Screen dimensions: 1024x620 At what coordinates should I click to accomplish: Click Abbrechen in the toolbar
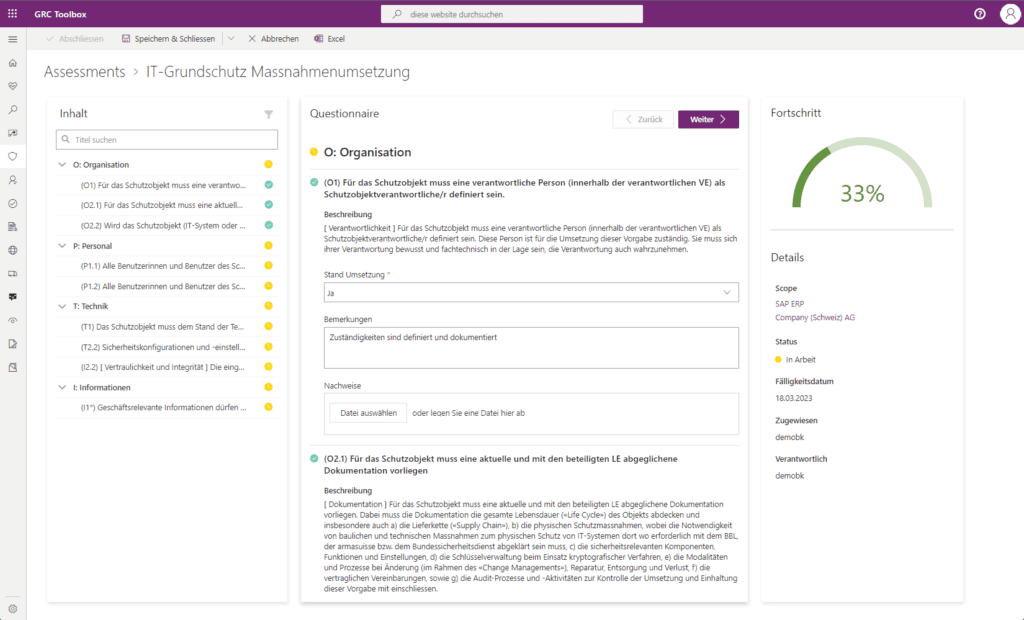click(x=273, y=39)
